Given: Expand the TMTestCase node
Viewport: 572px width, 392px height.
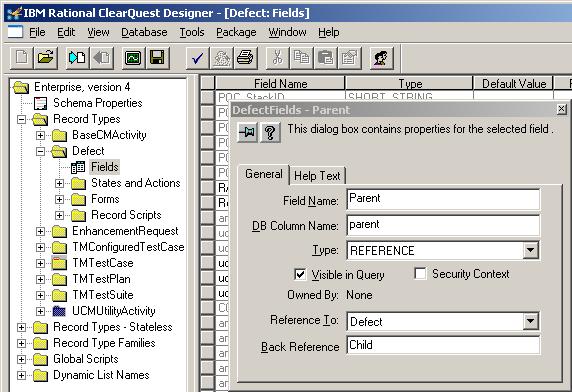Looking at the screenshot, I should 40,263.
